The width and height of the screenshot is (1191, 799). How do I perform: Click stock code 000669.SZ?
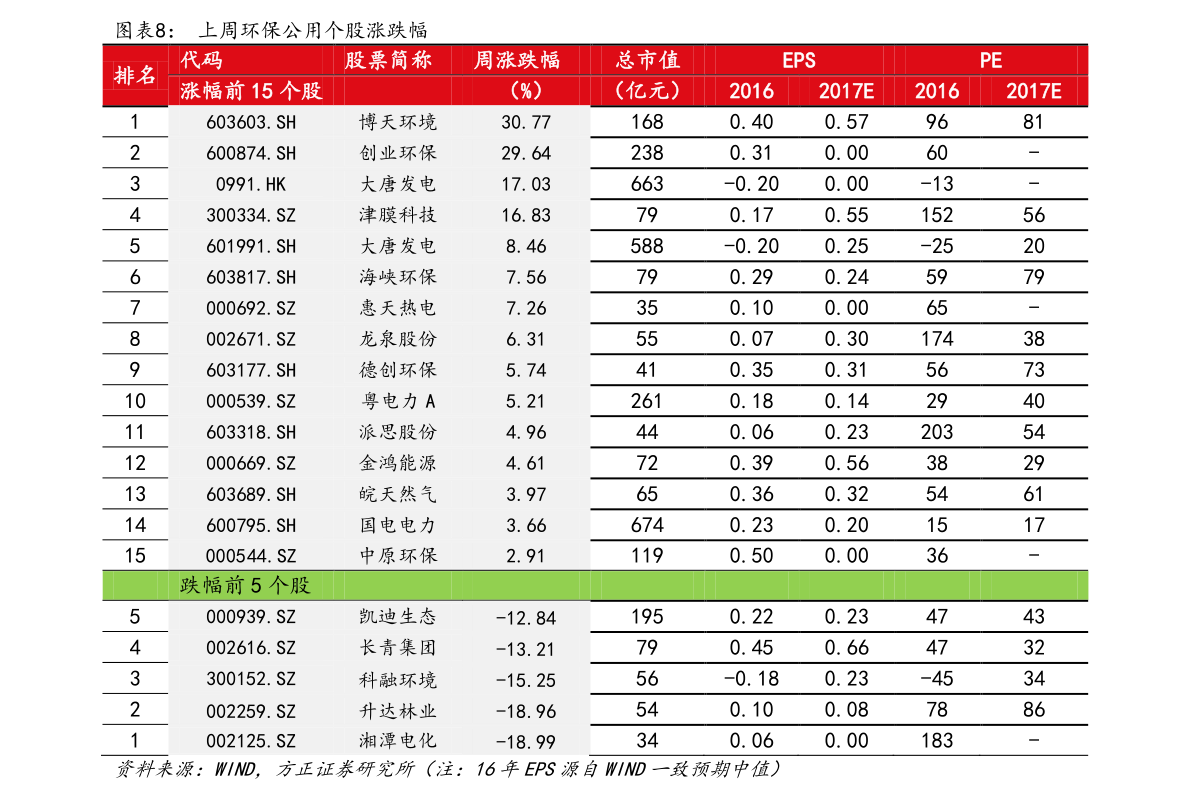coord(251,464)
